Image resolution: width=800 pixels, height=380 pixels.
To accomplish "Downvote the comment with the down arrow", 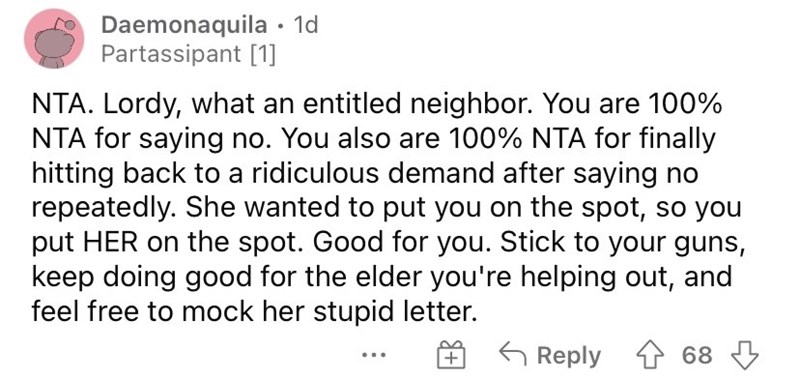I will click(745, 355).
